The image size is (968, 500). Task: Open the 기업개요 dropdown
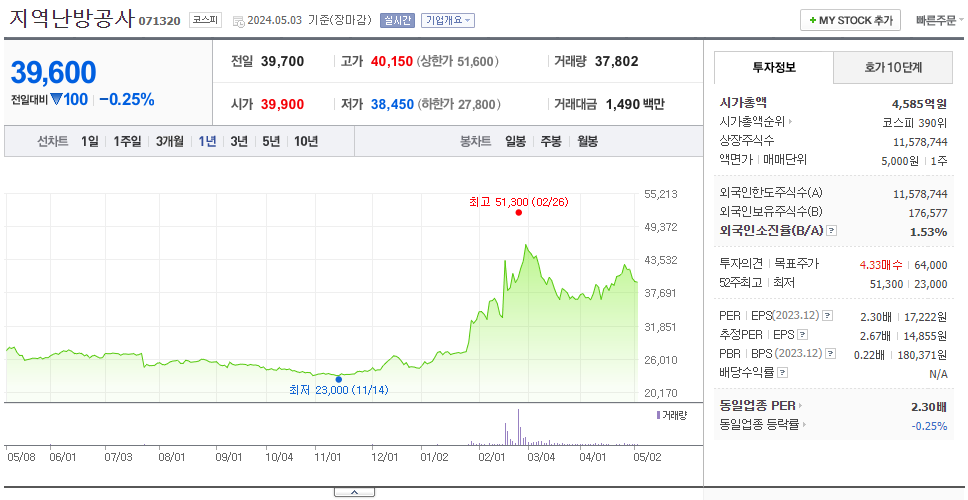click(448, 20)
